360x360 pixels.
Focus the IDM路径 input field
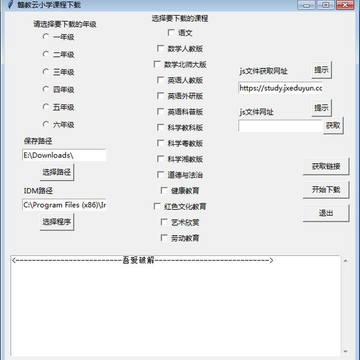64,205
